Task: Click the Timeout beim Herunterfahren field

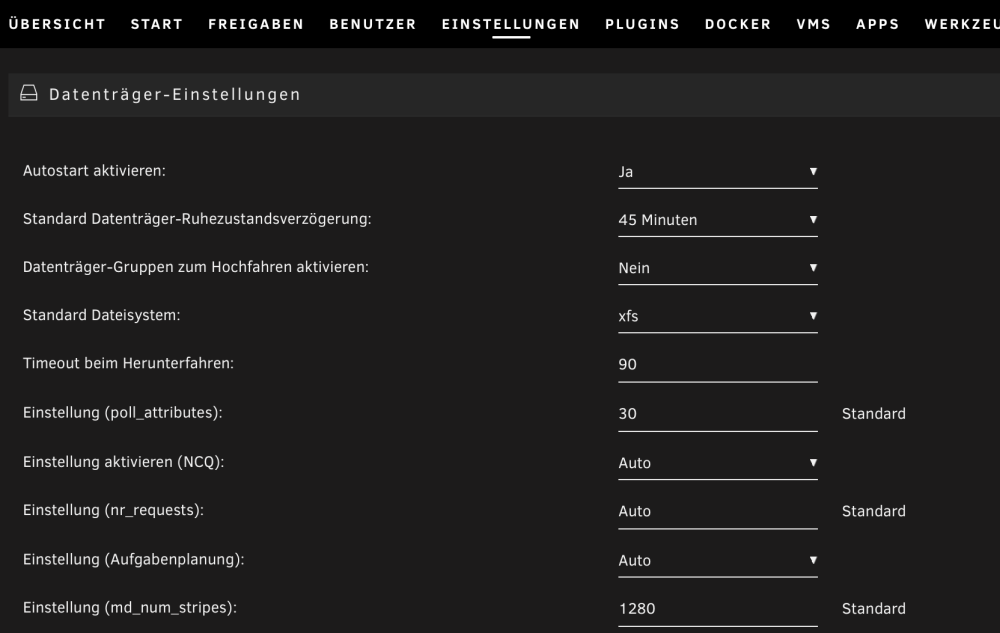Action: [717, 365]
